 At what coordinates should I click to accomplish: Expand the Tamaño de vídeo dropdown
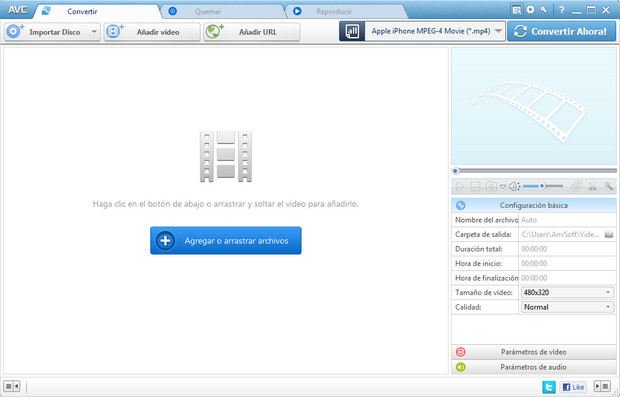pyautogui.click(x=567, y=293)
